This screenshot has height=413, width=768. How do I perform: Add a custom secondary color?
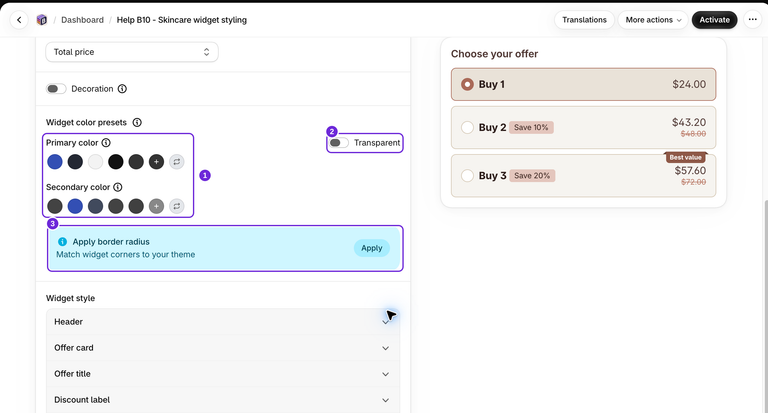coord(156,206)
